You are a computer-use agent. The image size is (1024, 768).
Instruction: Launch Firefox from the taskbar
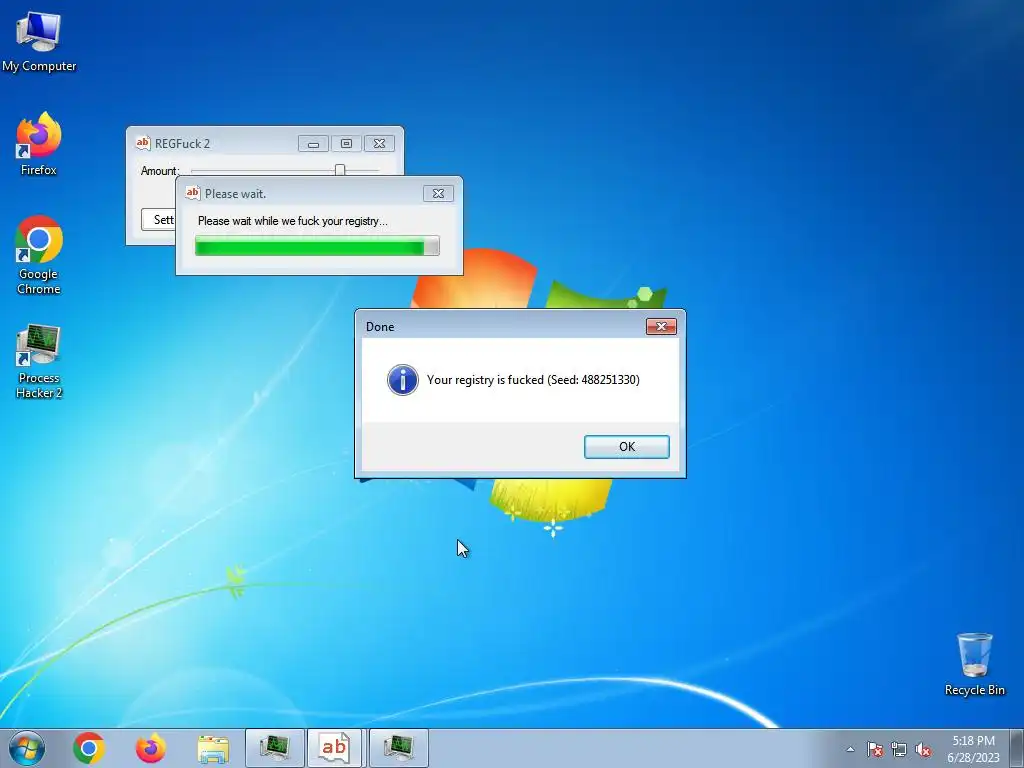[150, 748]
